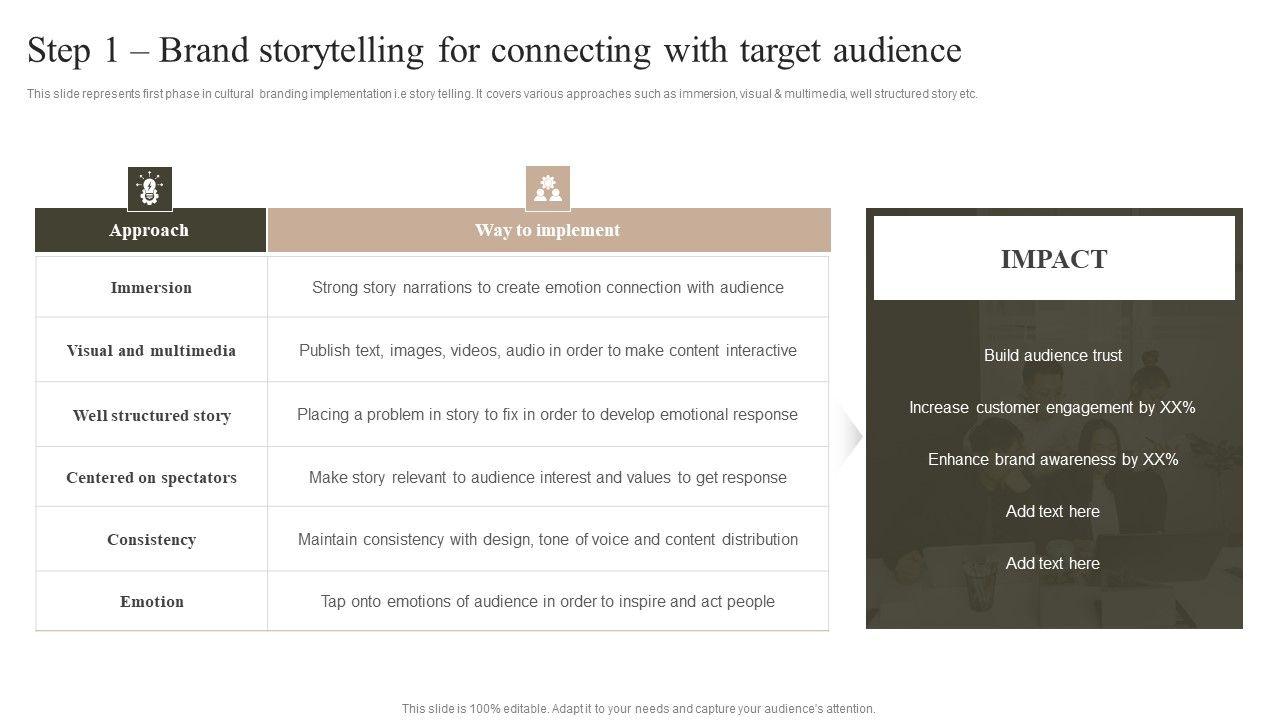Click the Placing a problem in story description
This screenshot has height=720, width=1280.
click(548, 414)
